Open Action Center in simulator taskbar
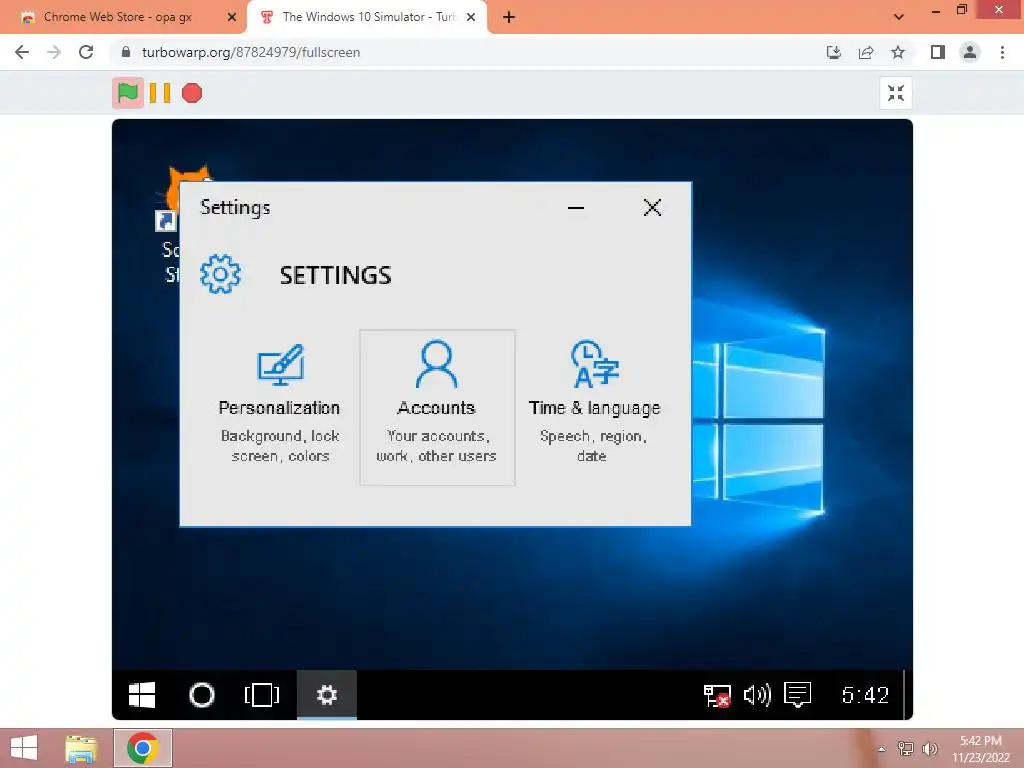The height and width of the screenshot is (768, 1024). 797,695
